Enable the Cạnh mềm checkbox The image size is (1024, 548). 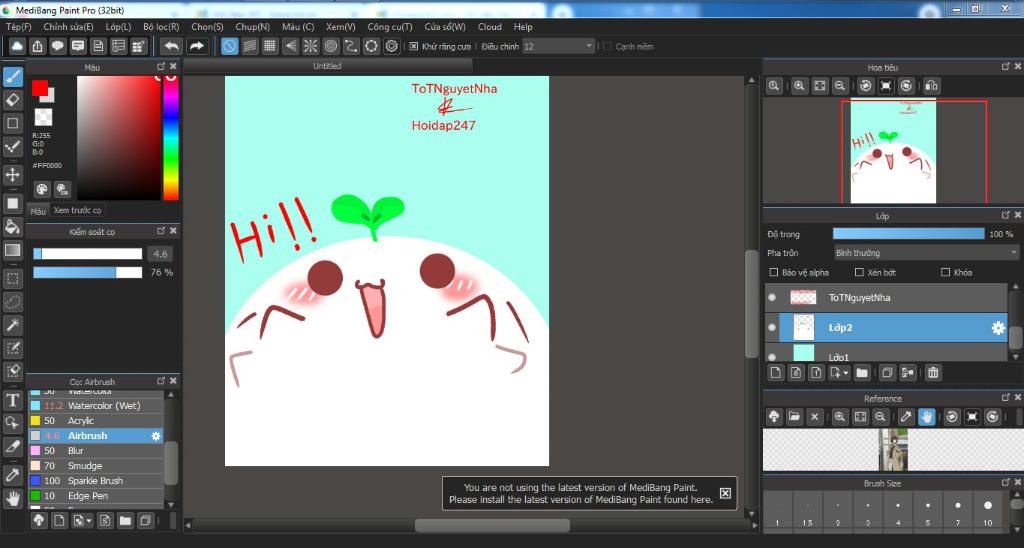point(607,46)
